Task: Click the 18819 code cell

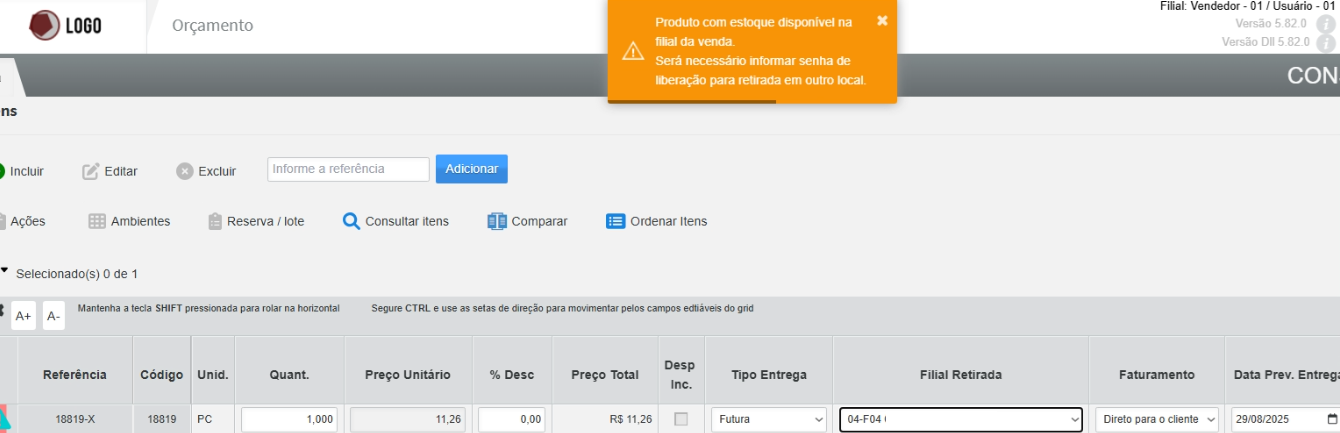Action: [x=161, y=420]
